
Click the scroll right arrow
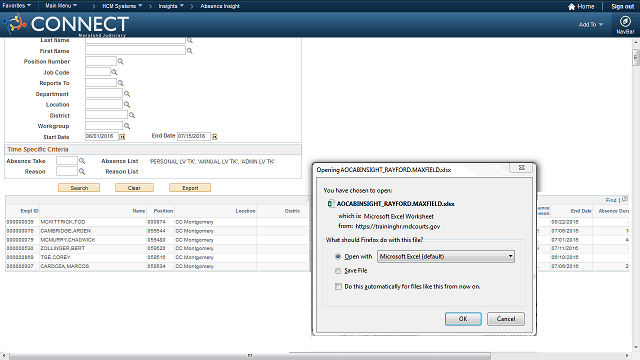[627, 356]
